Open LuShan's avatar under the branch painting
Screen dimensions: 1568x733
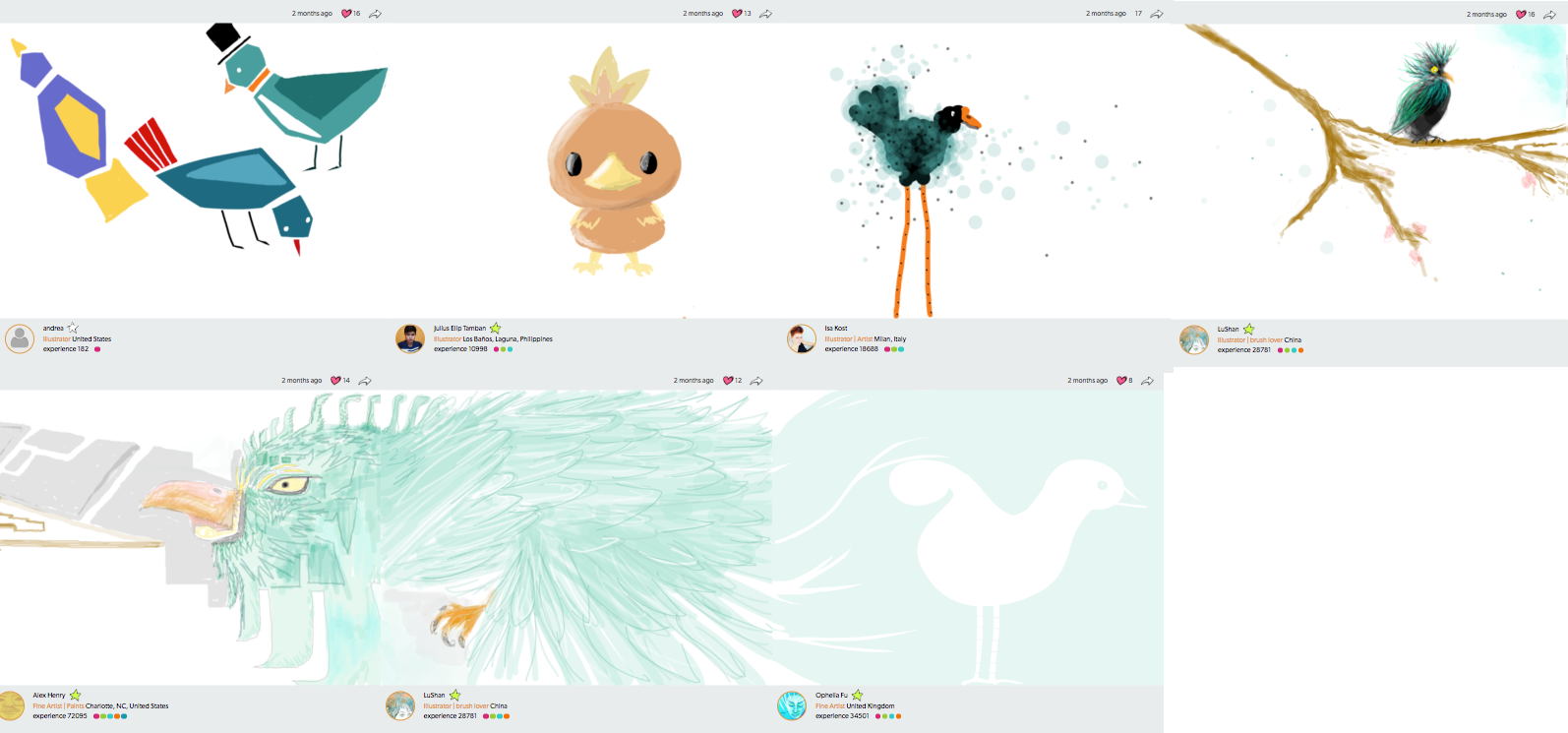[x=1194, y=339]
